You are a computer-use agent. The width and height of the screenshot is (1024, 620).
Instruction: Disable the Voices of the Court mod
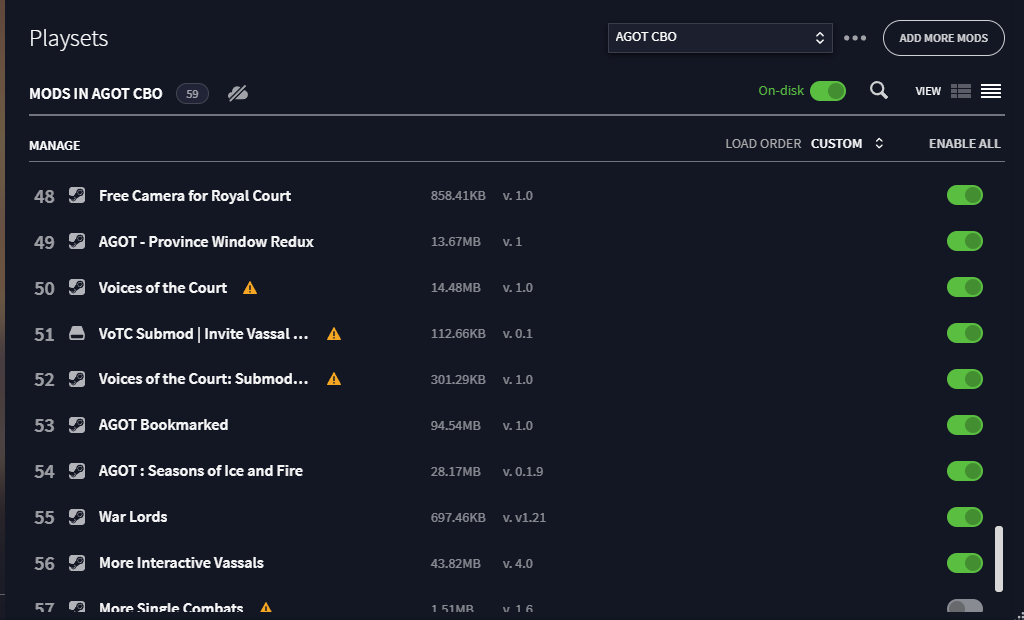(965, 287)
